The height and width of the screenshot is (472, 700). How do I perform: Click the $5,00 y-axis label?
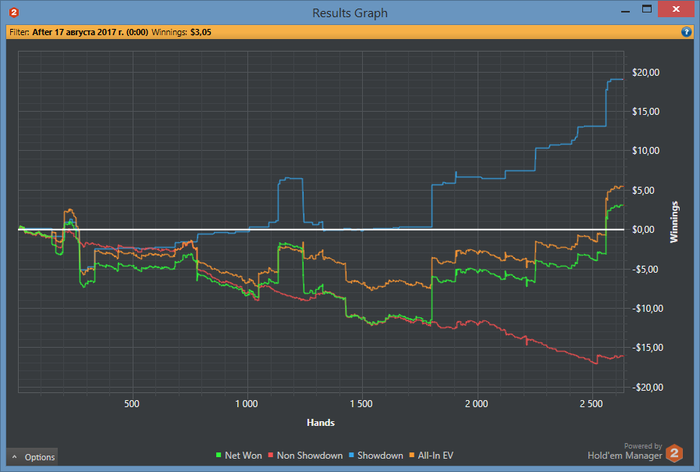point(643,190)
